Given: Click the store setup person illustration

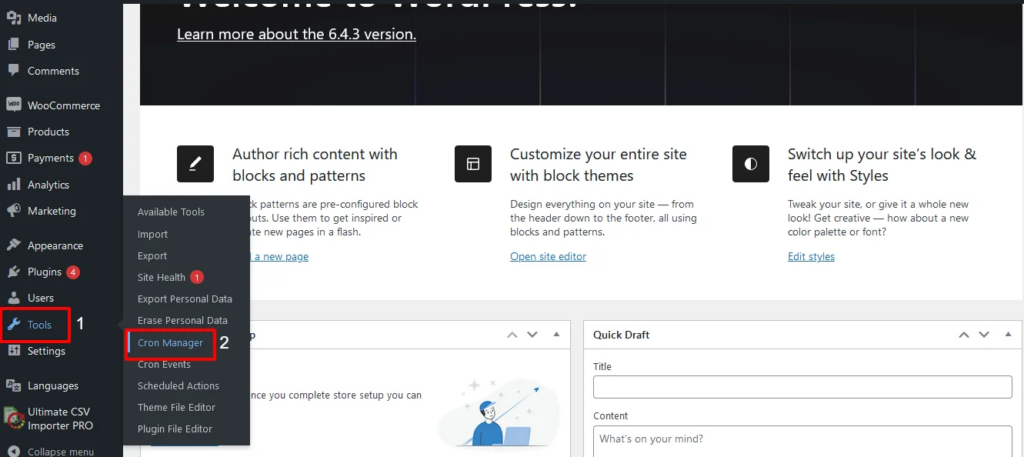Looking at the screenshot, I should point(501,414).
